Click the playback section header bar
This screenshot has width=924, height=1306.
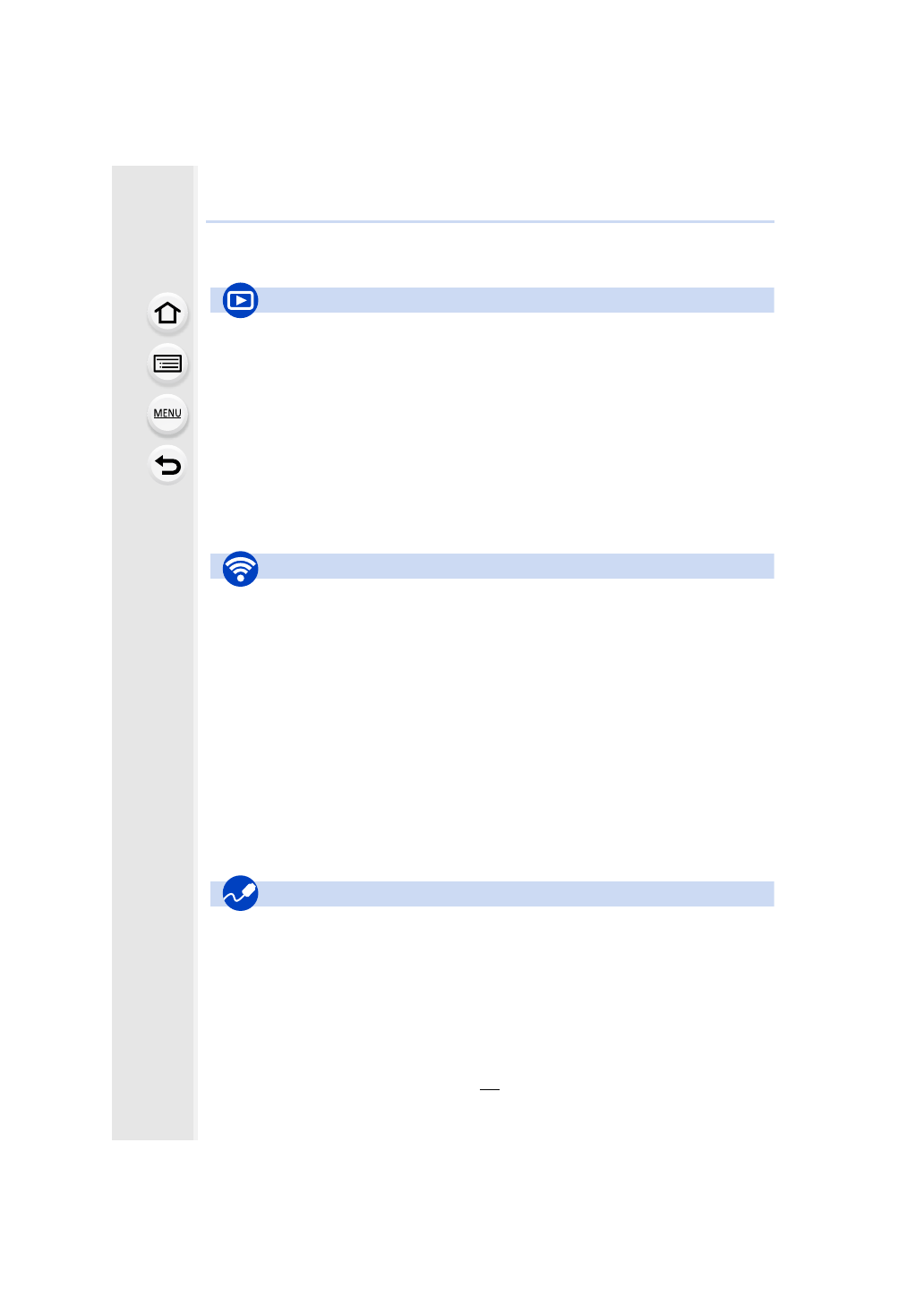pyautogui.click(x=515, y=300)
